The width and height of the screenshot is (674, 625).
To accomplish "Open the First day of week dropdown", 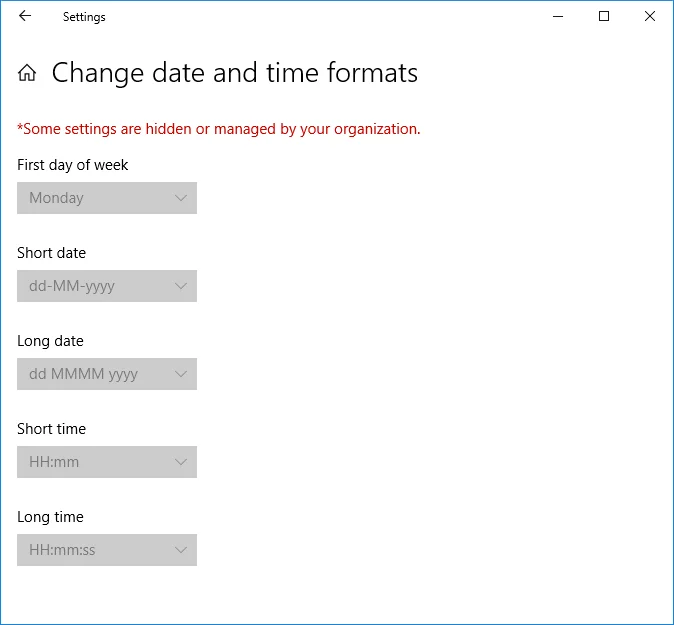I will (x=107, y=198).
